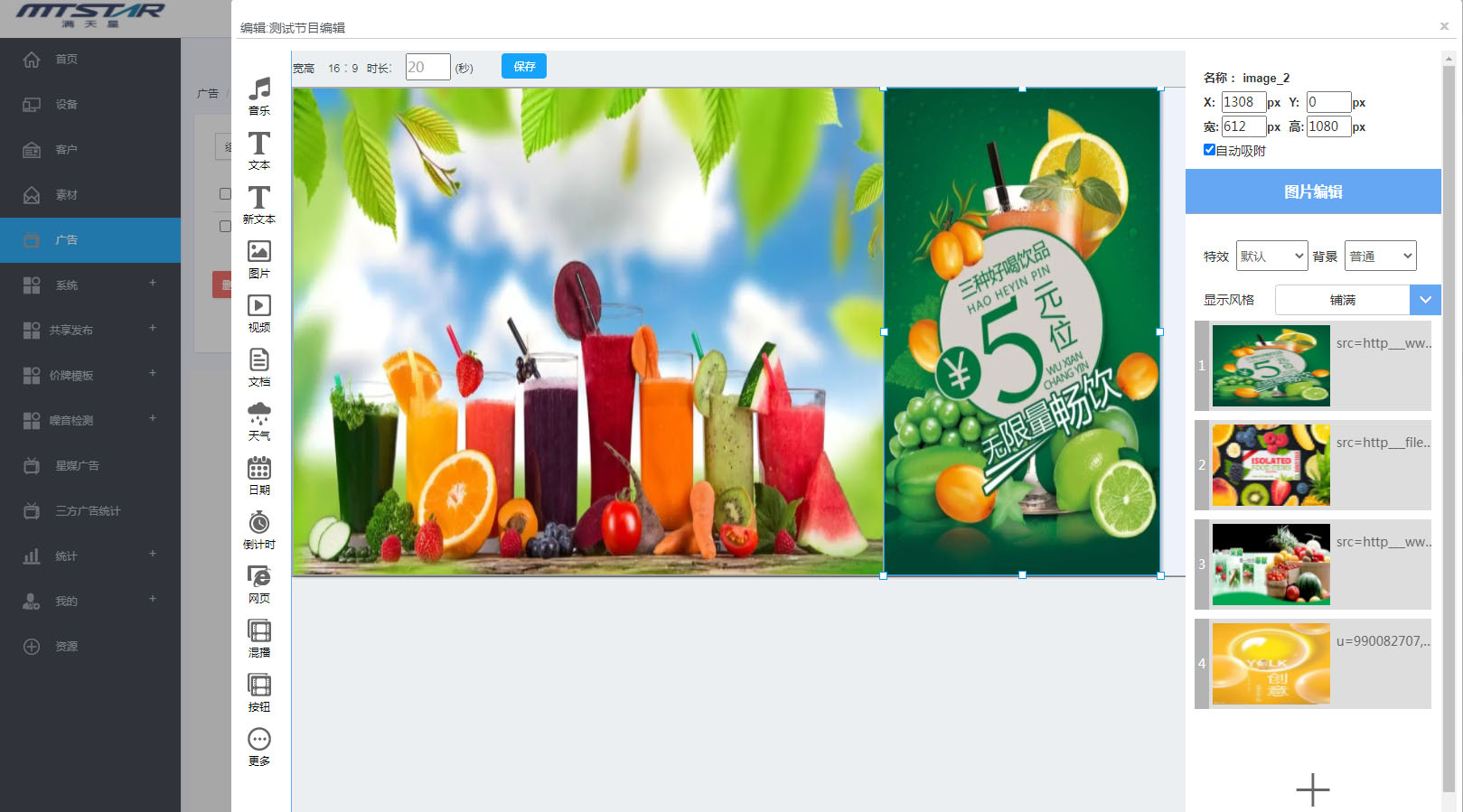The image size is (1463, 812).
Task: Open the 特效 effect dropdown
Action: 1271,257
